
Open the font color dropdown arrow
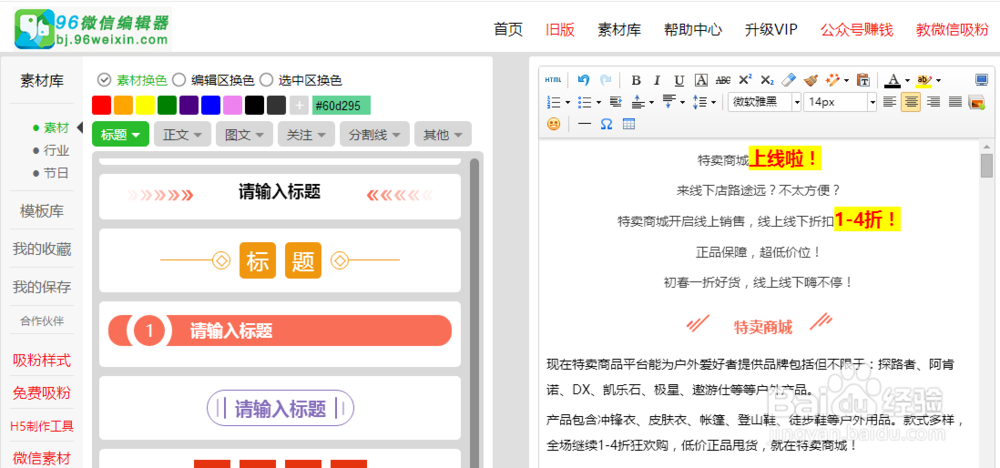pyautogui.click(x=907, y=80)
